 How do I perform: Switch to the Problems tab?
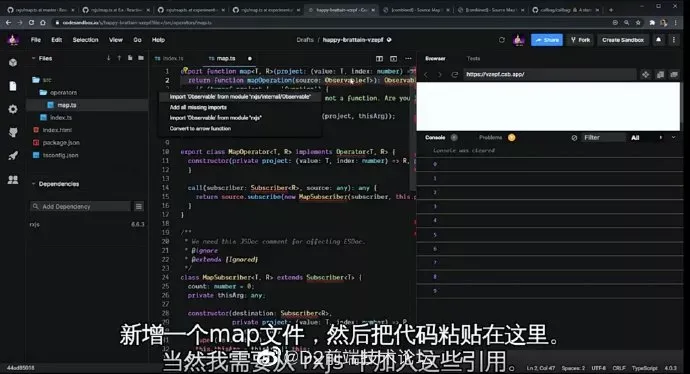tap(490, 137)
